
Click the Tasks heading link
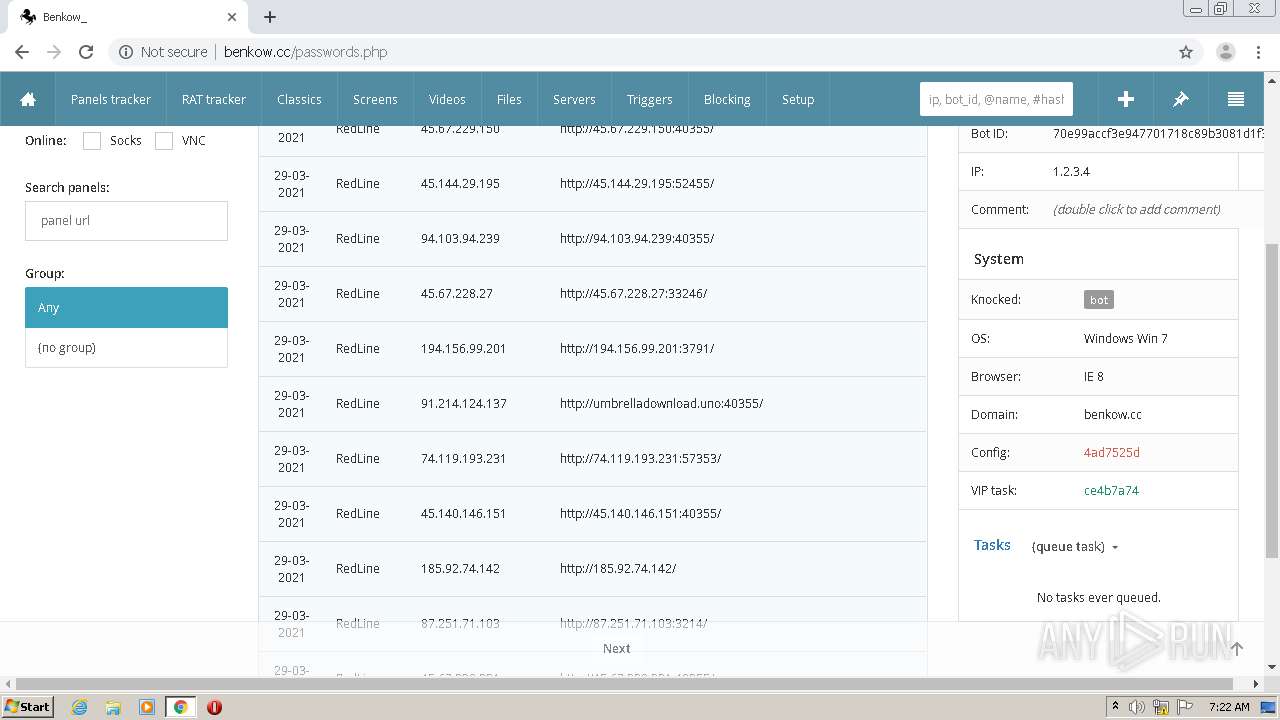pos(992,545)
